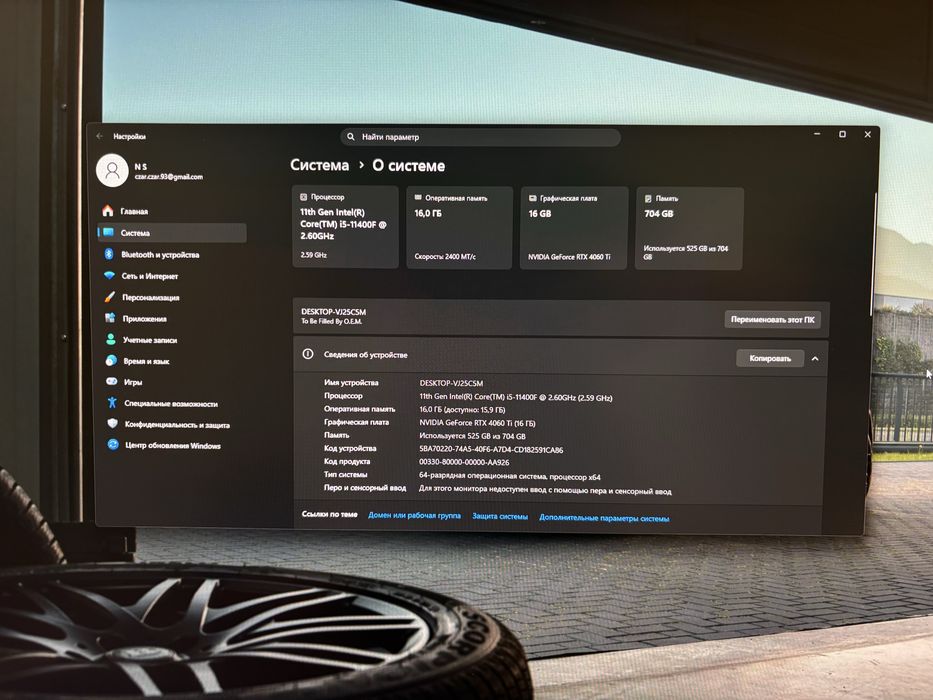This screenshot has height=700, width=933.
Task: Click the Bluetooth icon in sidebar
Action: [x=109, y=254]
